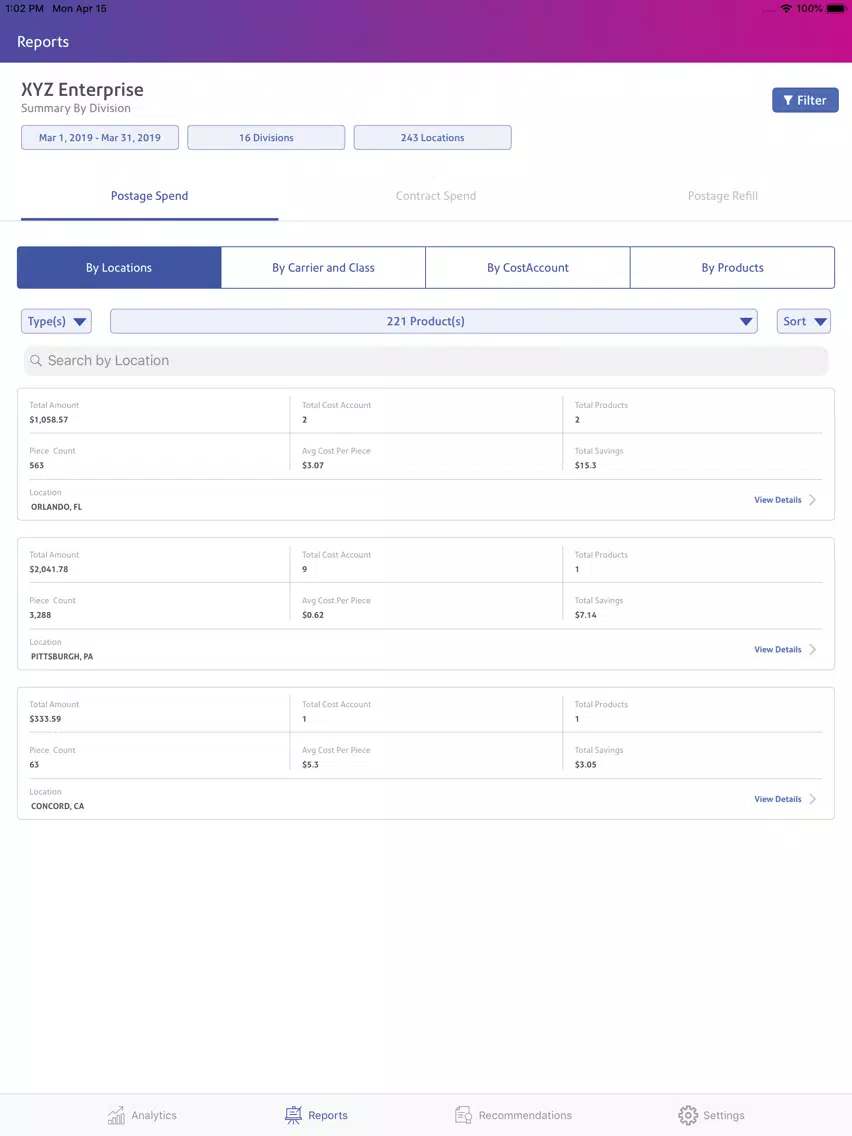
Task: Click the 16 Divisions button
Action: [266, 138]
